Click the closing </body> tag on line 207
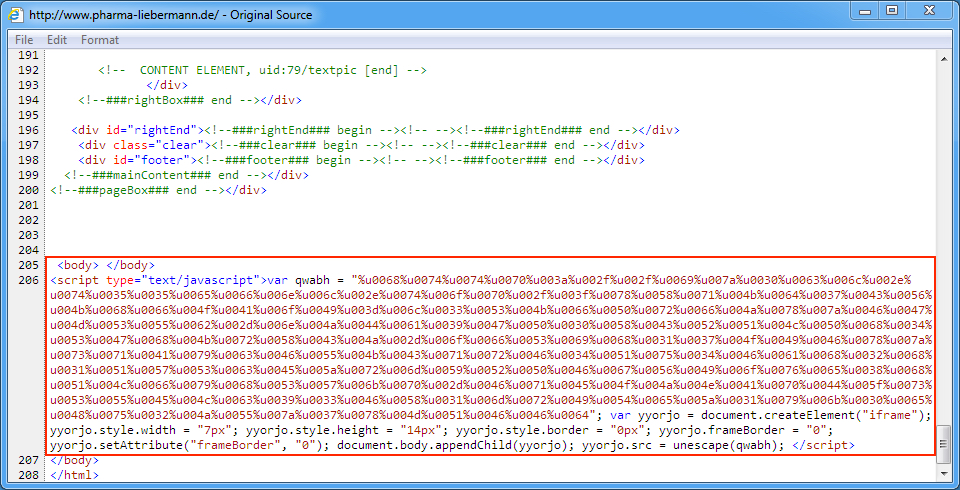The width and height of the screenshot is (960, 490). click(x=75, y=460)
